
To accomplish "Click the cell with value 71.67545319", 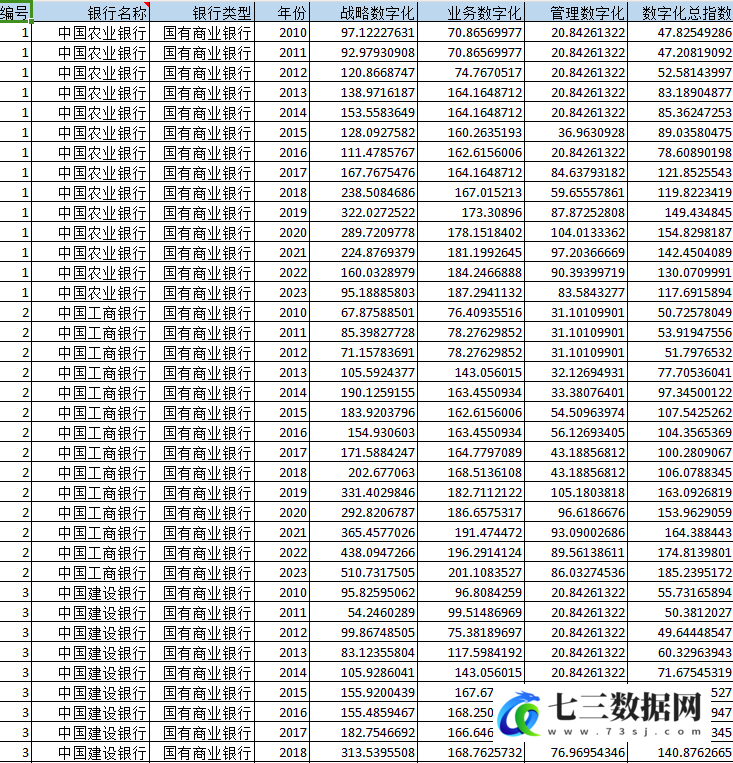I will (680, 672).
